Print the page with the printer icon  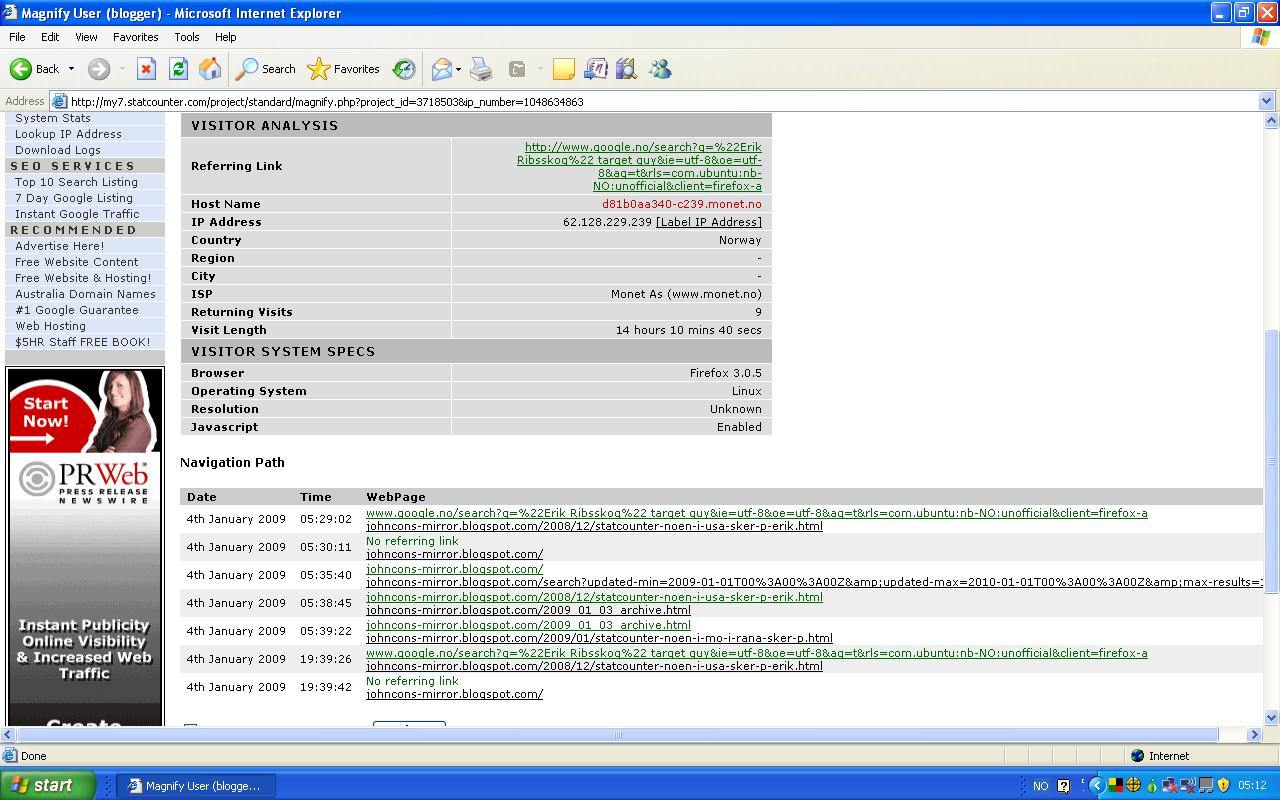point(481,69)
